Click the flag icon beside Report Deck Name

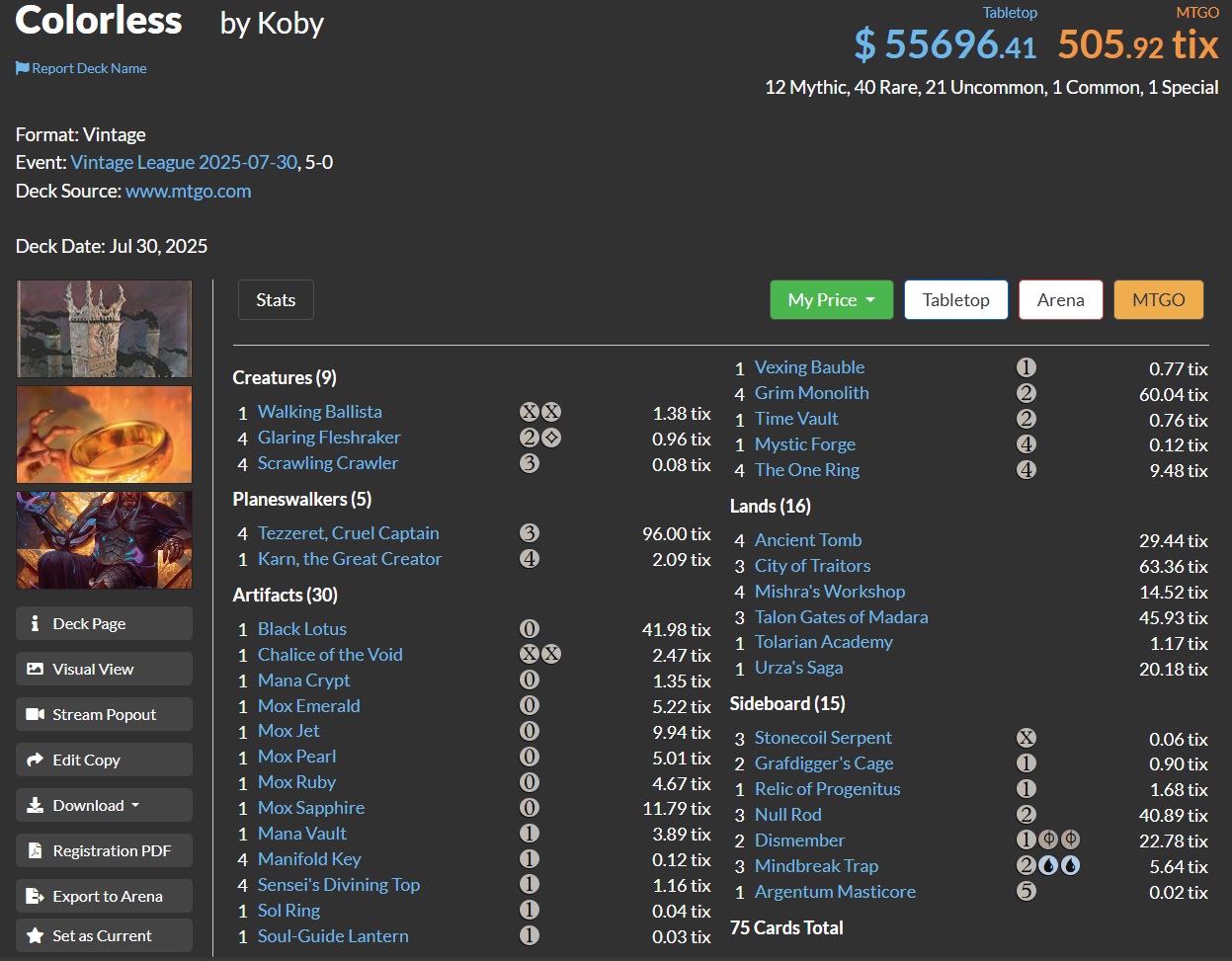pyautogui.click(x=22, y=68)
